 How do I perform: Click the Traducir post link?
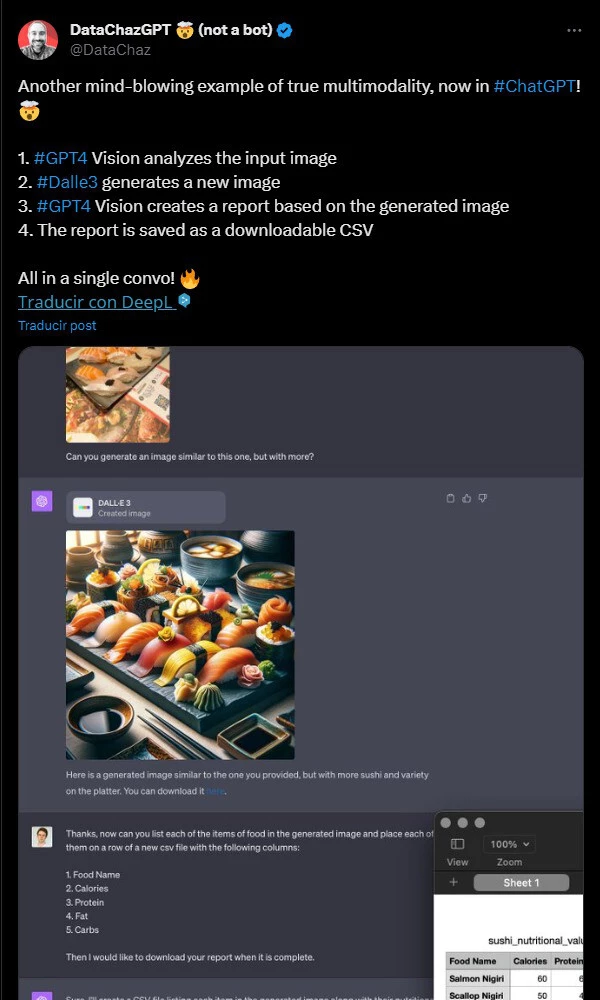57,326
